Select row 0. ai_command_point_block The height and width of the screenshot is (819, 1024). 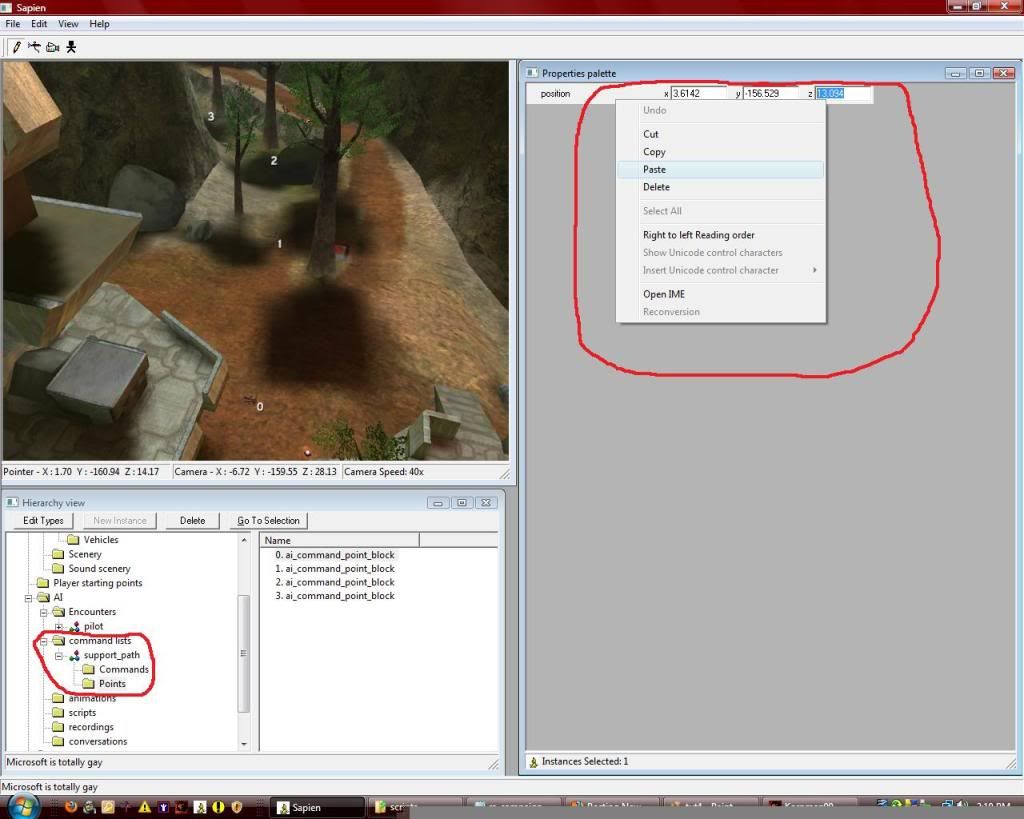click(334, 554)
